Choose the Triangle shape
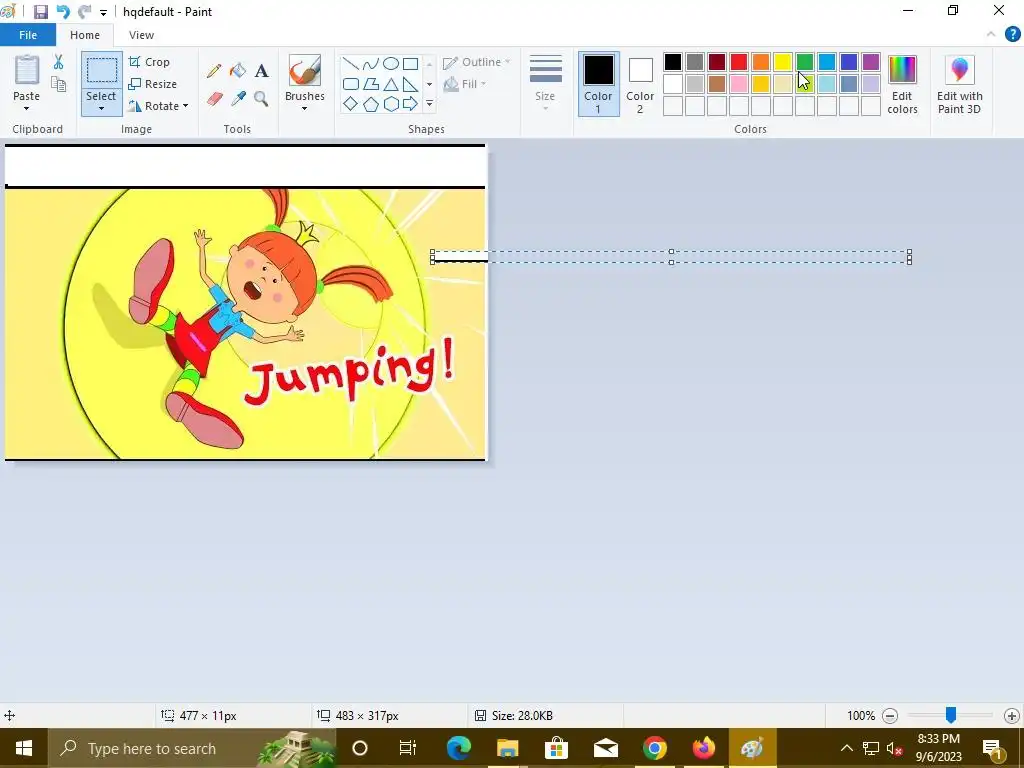The image size is (1024, 768). point(391,84)
